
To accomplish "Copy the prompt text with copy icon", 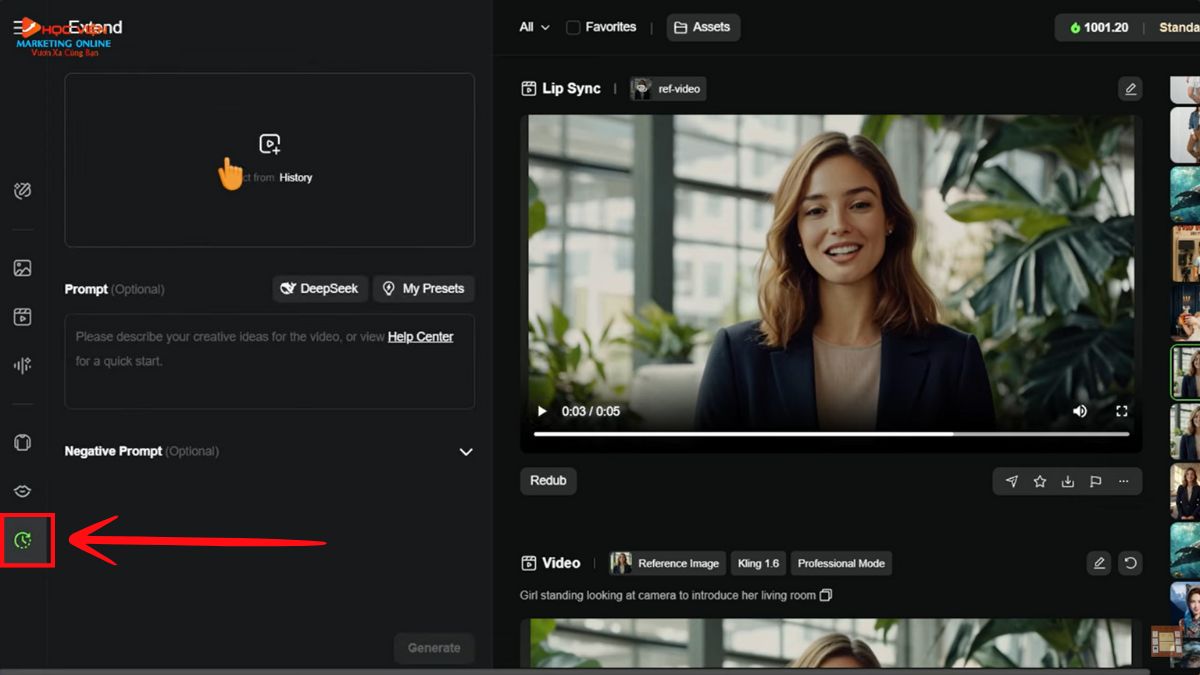I will (x=826, y=595).
